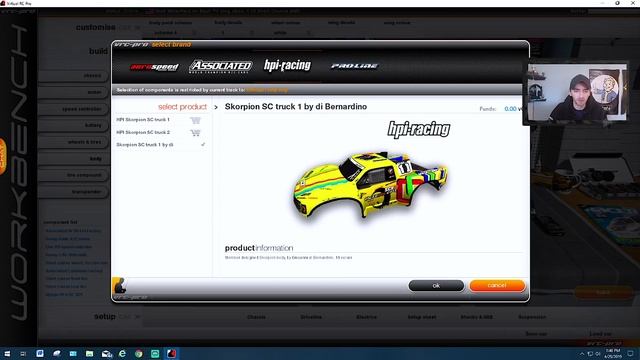
Task: Collapse the setup section arrow
Action: pos(138,317)
